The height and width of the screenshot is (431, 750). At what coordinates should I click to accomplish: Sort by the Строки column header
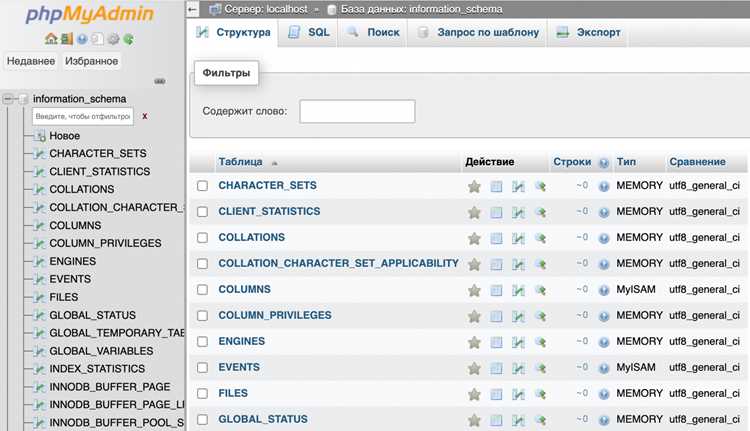tap(572, 162)
